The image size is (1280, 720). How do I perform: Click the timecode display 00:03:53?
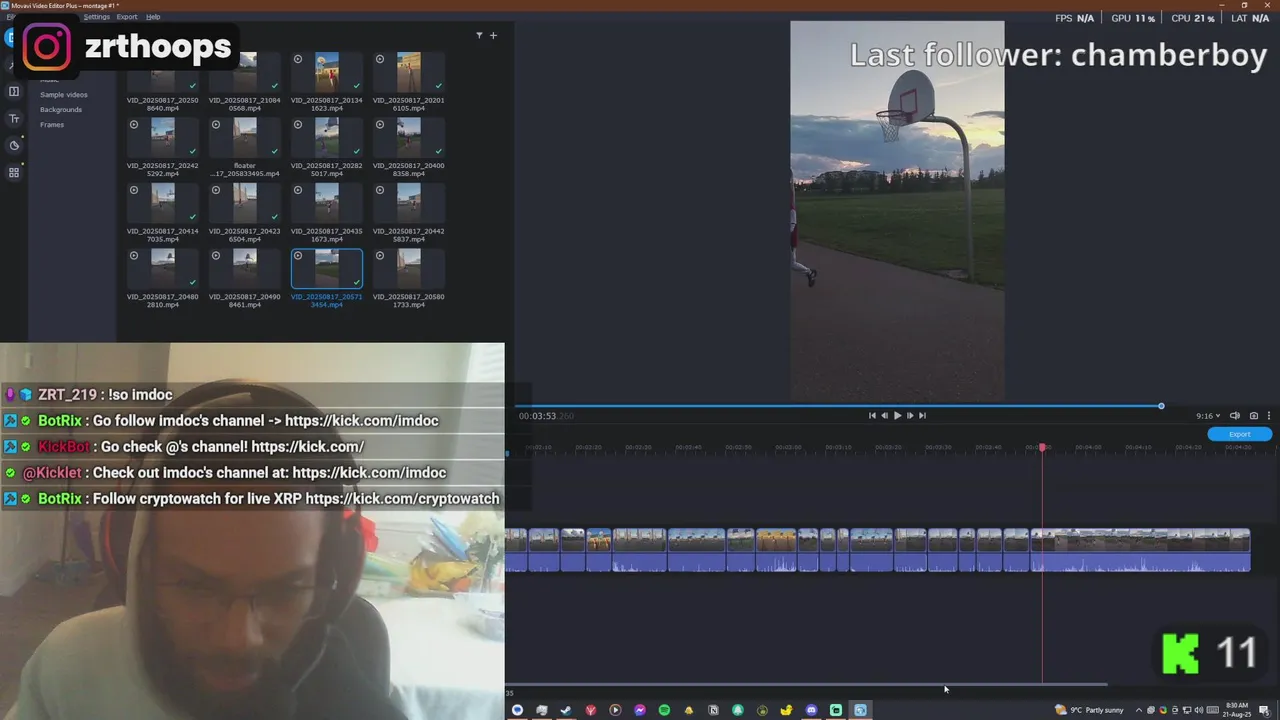click(546, 416)
